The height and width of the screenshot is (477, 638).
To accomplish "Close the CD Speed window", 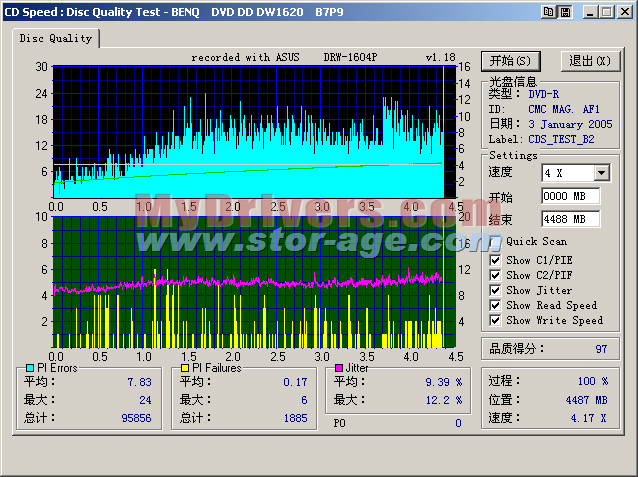I will point(624,11).
